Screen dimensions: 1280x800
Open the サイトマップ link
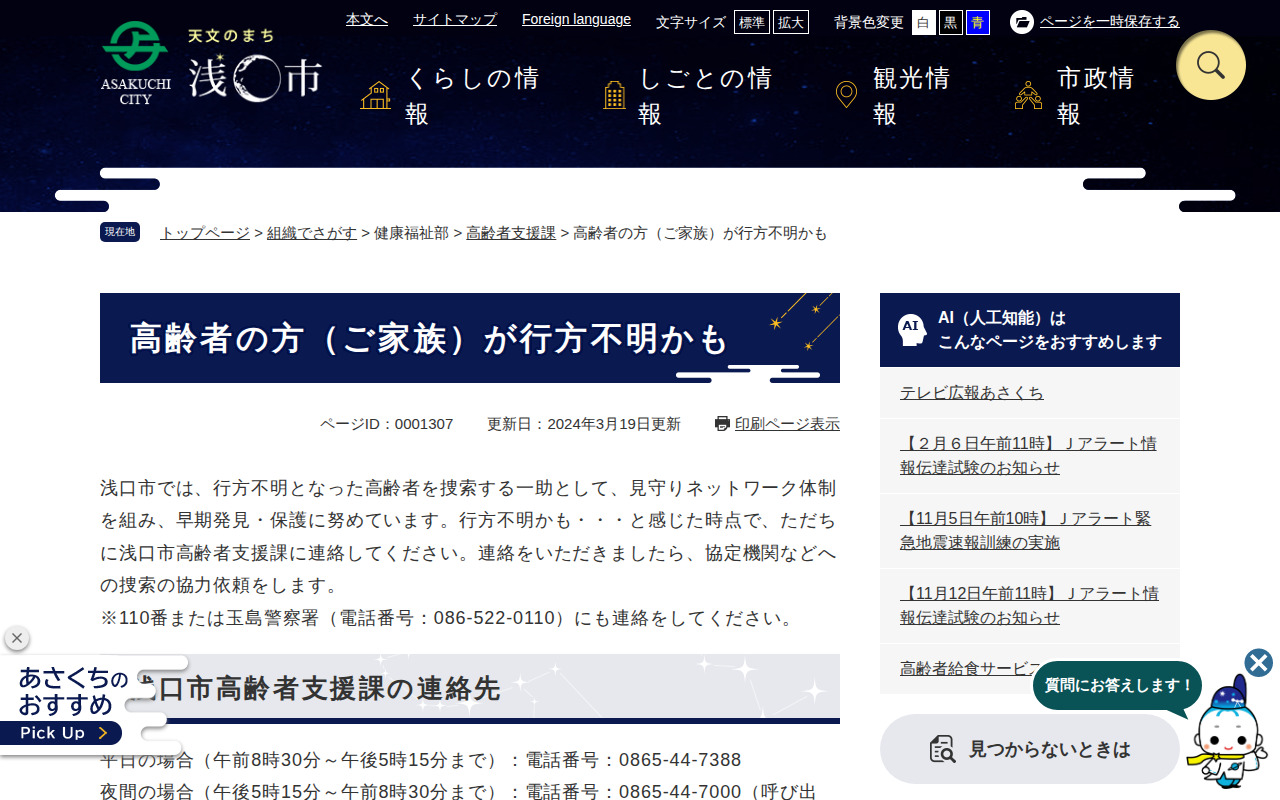pyautogui.click(x=455, y=19)
